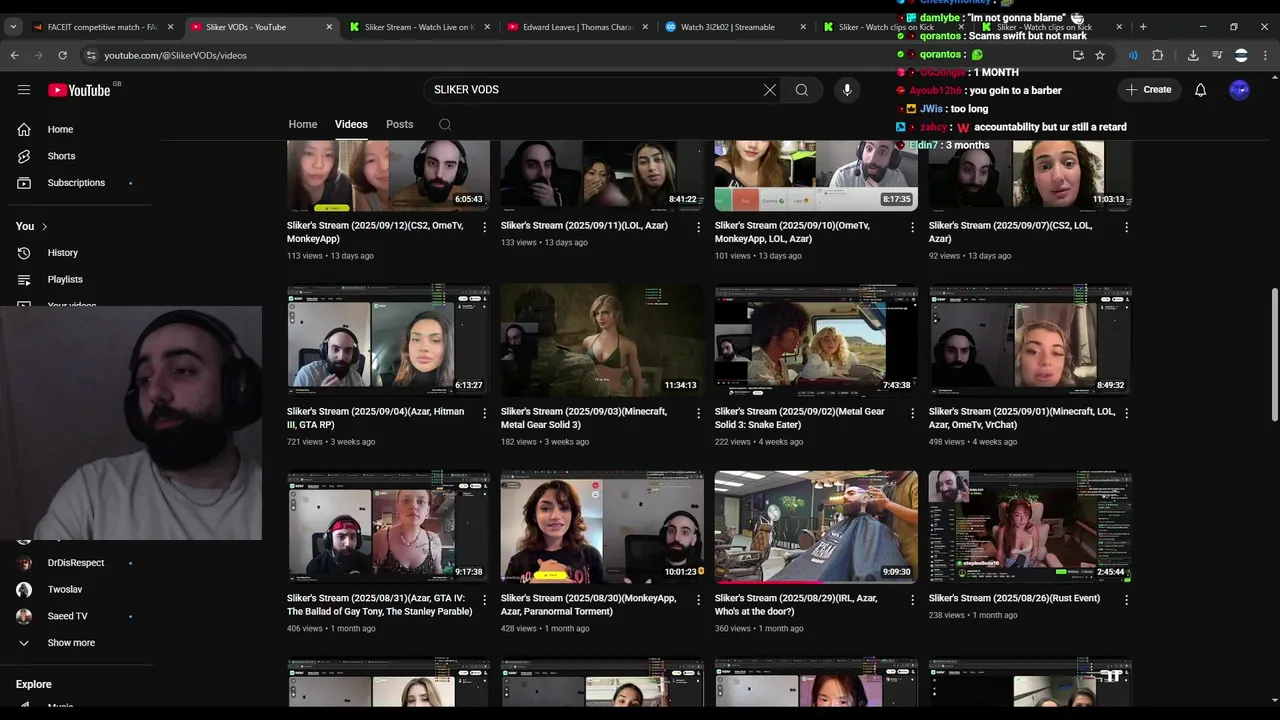Viewport: 1280px width, 720px height.
Task: Click the magnifier search button
Action: coord(802,90)
